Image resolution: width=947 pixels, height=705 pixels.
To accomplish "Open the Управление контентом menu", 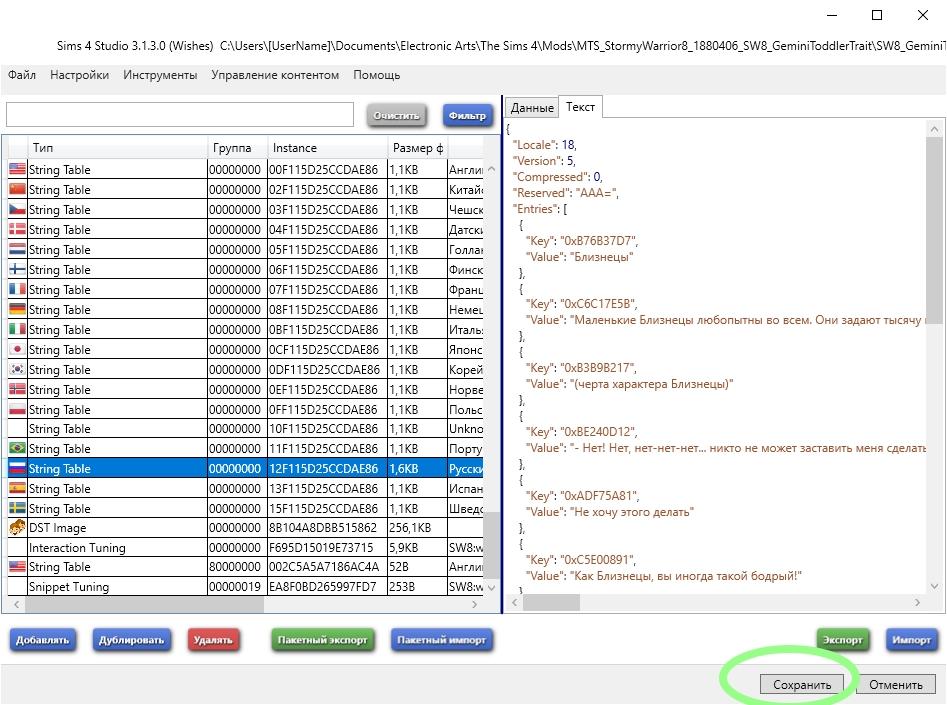I will tap(275, 75).
